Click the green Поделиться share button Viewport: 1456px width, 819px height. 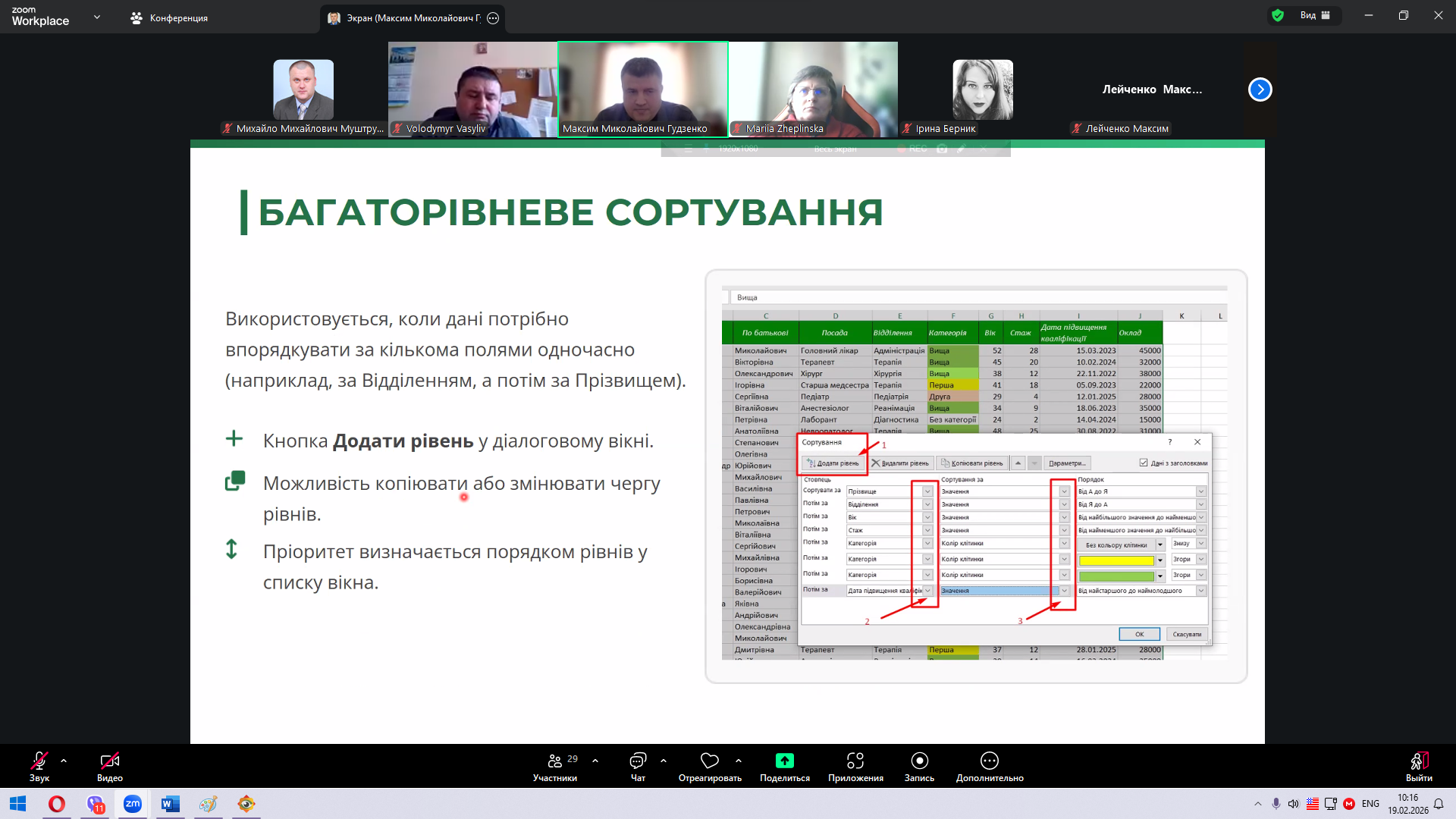click(x=785, y=761)
